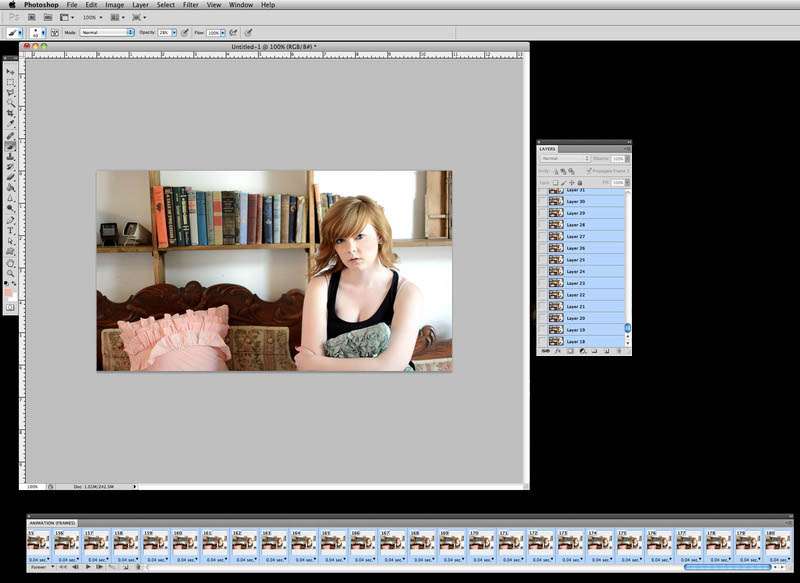Select the Gradient tool

(10, 188)
